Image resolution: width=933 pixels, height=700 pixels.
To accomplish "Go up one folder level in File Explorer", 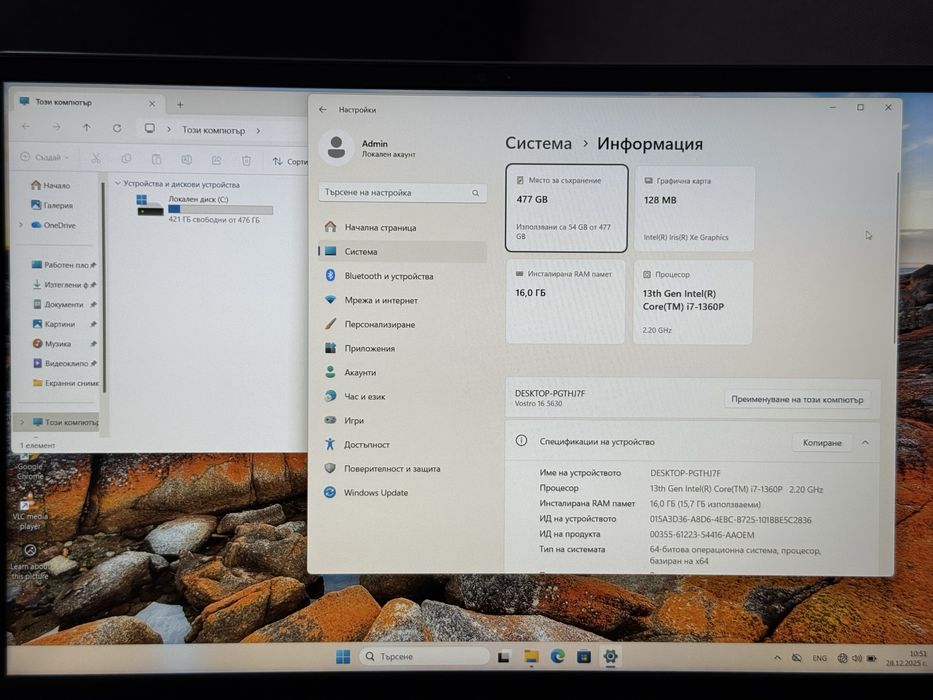I will (x=87, y=127).
